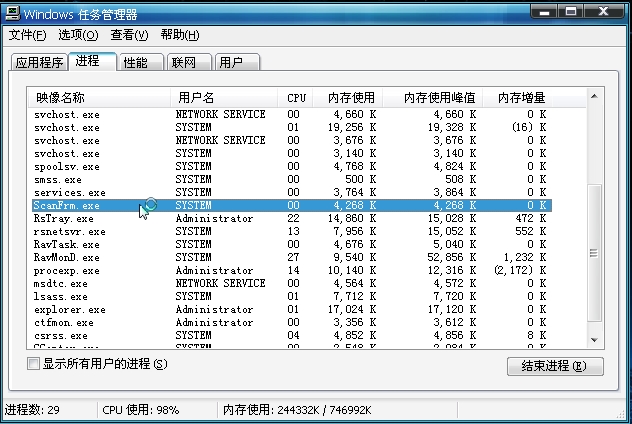Switch to the 应用程序 tab

[39, 62]
